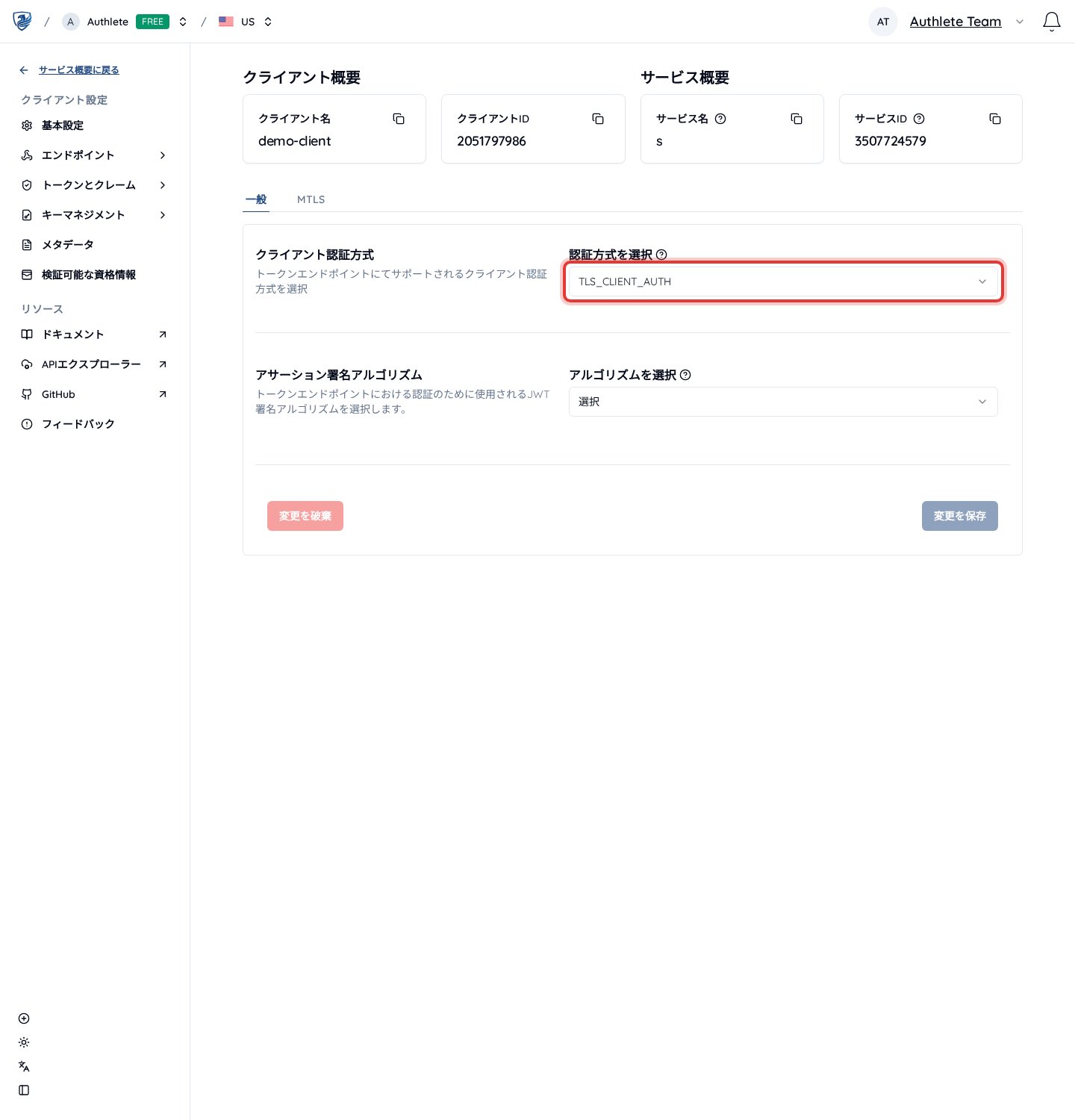The height and width of the screenshot is (1120, 1075).
Task: Click the AT avatar circle
Action: [x=883, y=22]
